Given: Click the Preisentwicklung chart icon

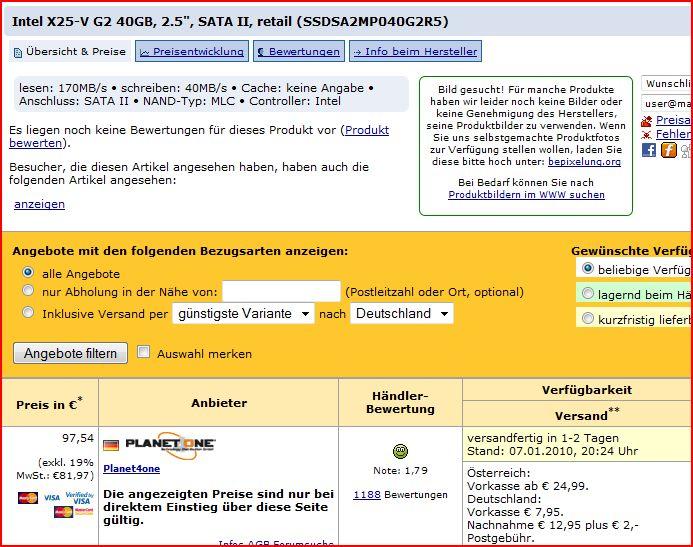Looking at the screenshot, I should pyautogui.click(x=144, y=53).
